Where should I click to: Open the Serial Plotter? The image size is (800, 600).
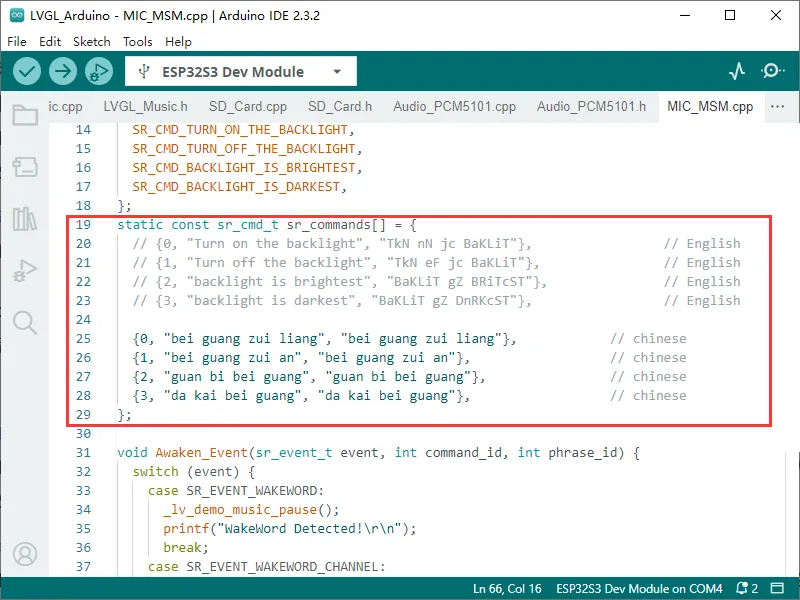pos(737,71)
